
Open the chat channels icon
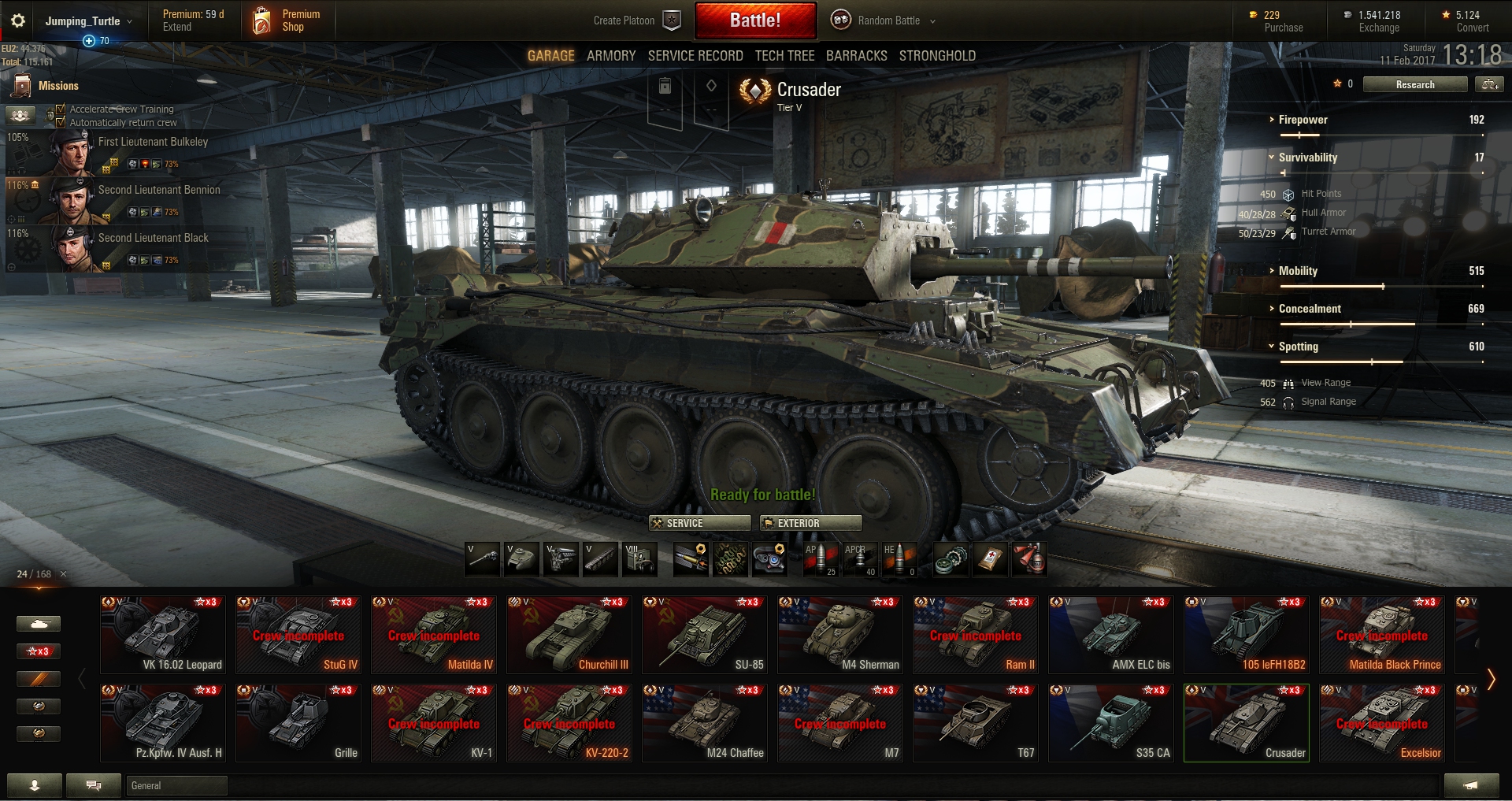click(x=94, y=785)
